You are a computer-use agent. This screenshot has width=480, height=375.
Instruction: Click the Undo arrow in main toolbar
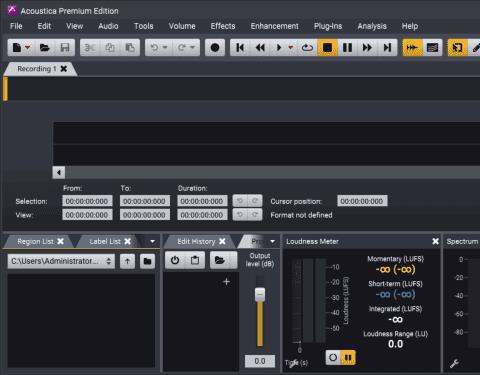pos(154,48)
